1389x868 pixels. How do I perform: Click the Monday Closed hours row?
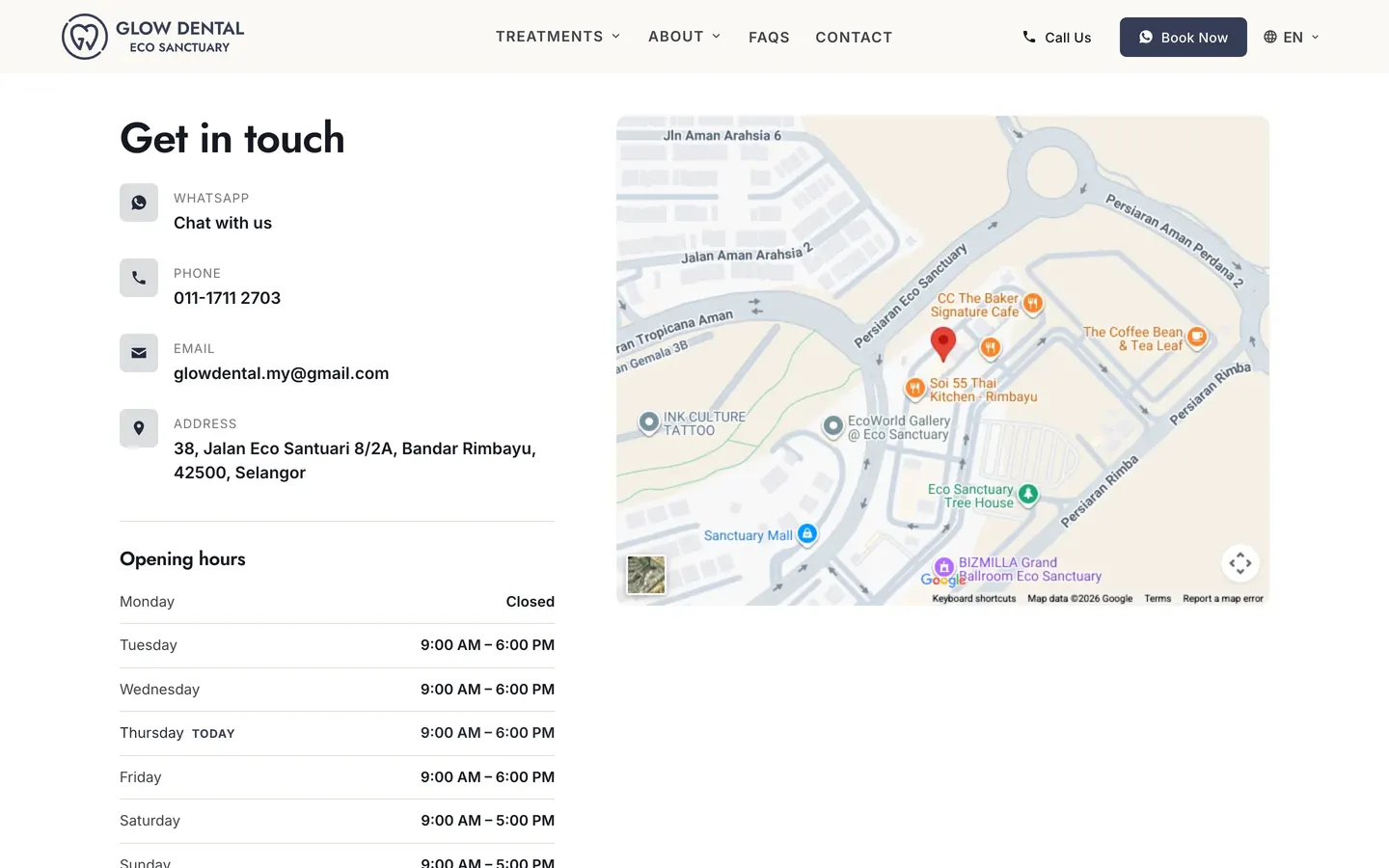[x=337, y=602]
